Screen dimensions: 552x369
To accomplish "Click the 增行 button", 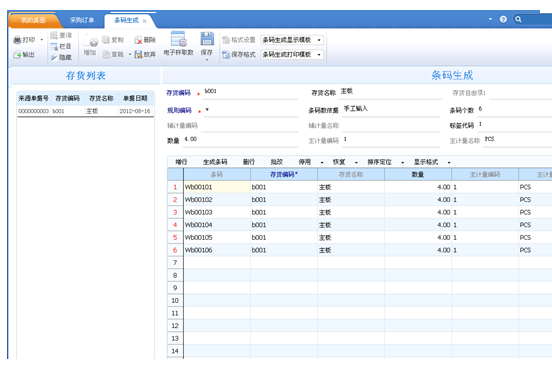I will pos(181,162).
